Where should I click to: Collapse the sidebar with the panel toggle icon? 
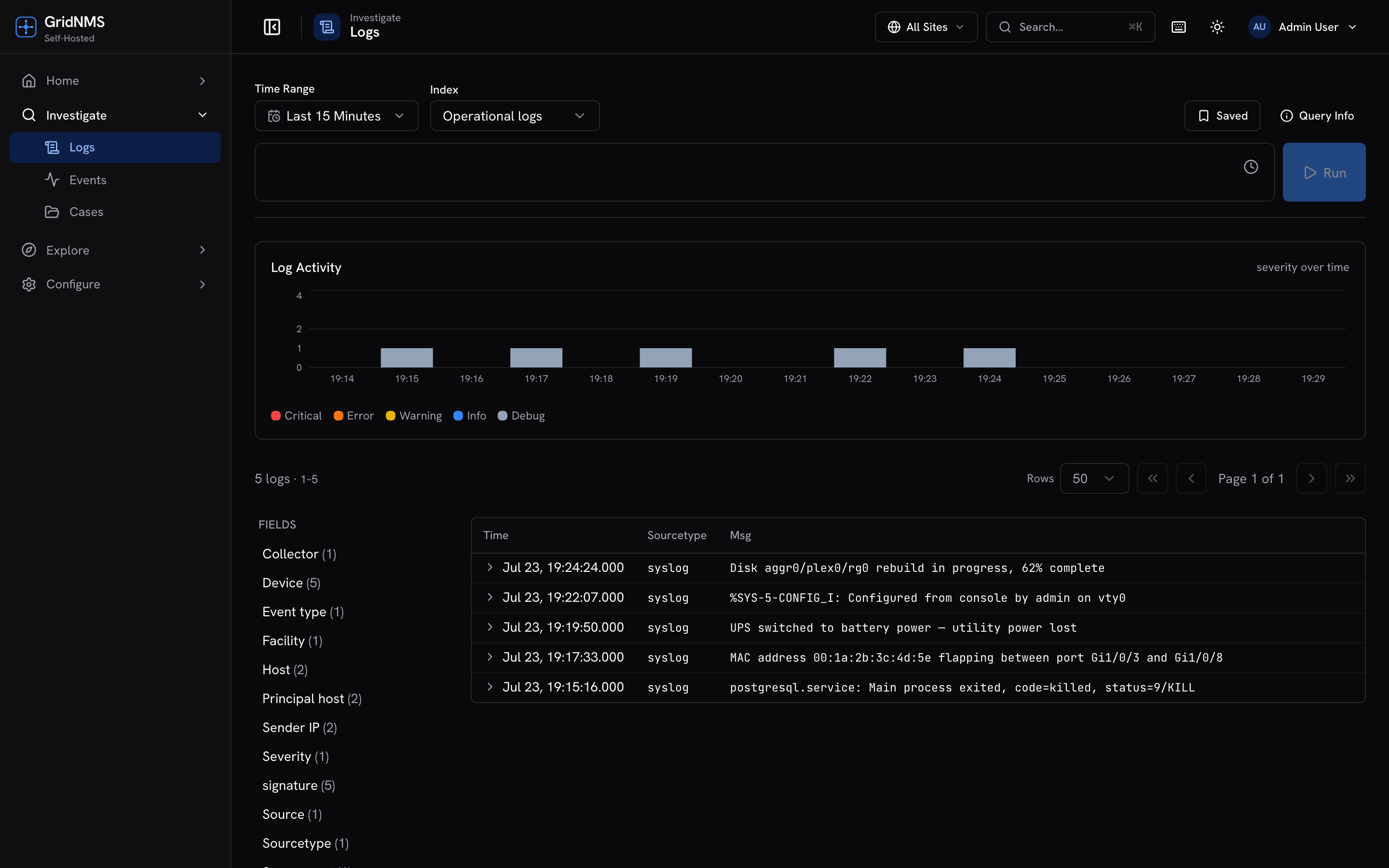point(272,27)
